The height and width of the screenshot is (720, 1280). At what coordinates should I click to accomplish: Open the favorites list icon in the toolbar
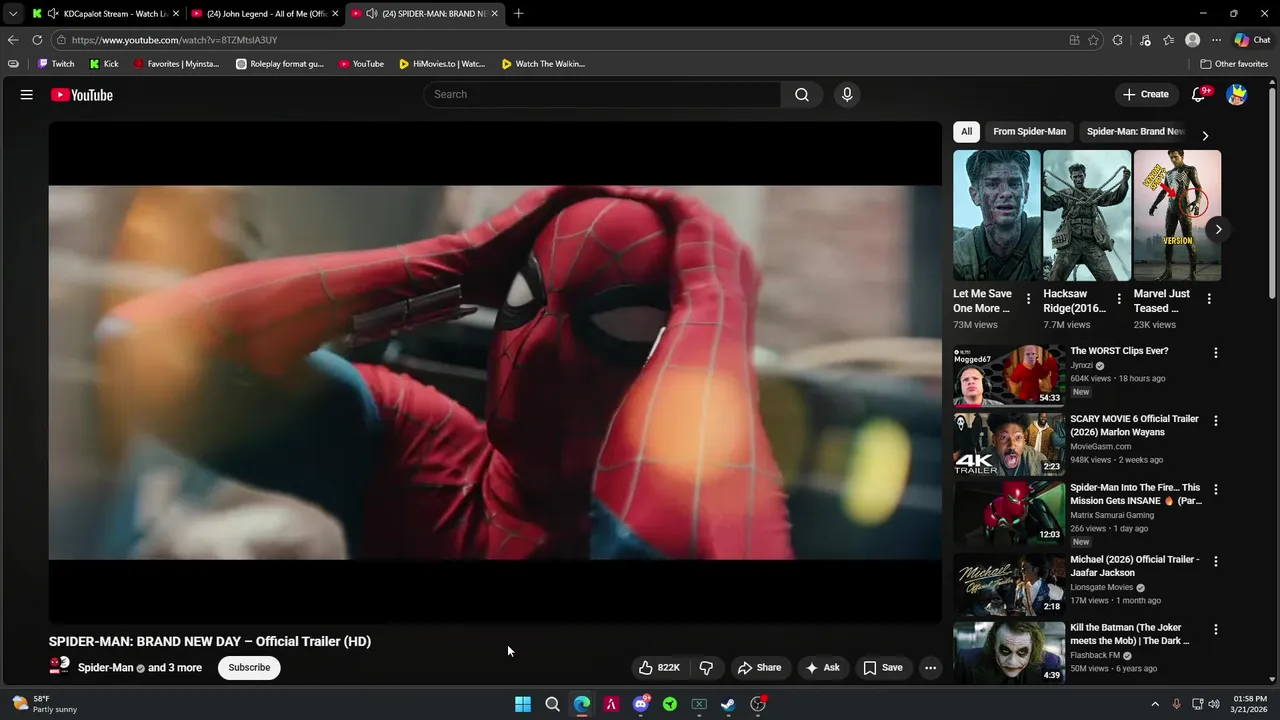pos(1168,40)
